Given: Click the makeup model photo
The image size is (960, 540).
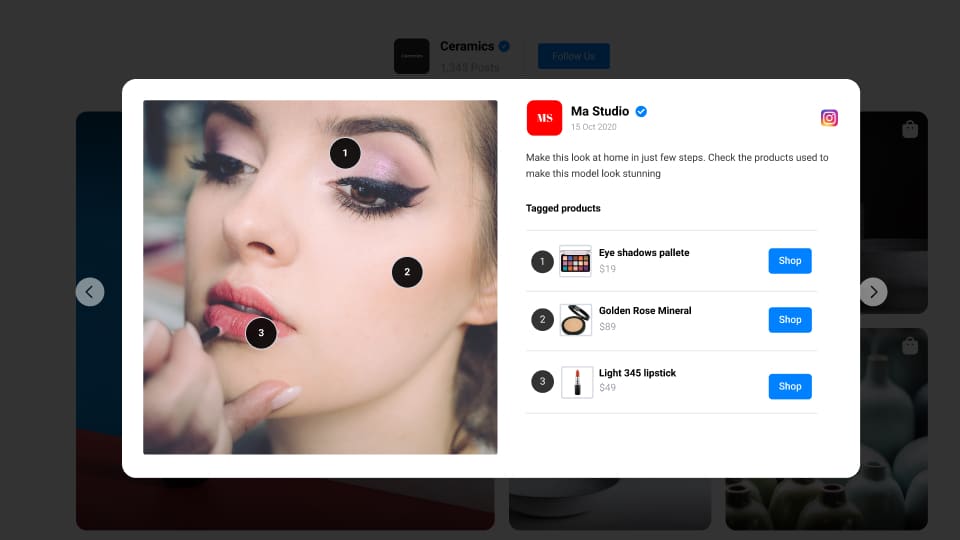Looking at the screenshot, I should [x=320, y=277].
